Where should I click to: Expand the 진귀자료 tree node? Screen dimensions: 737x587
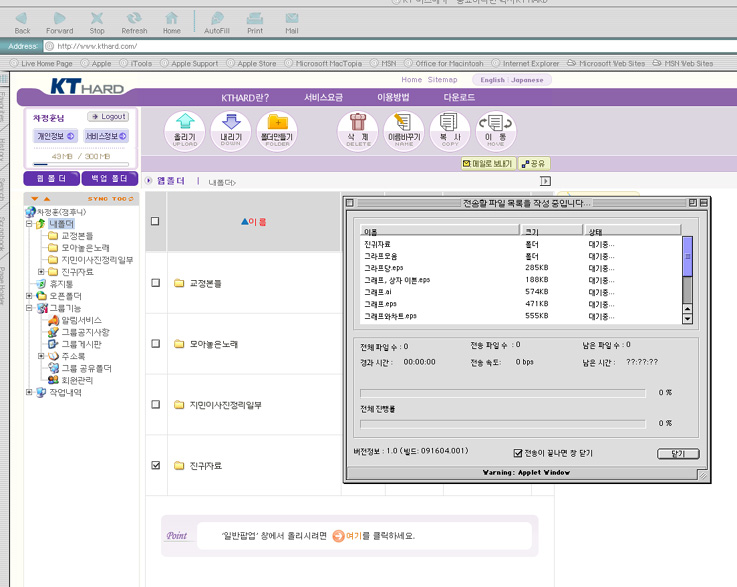point(41,272)
